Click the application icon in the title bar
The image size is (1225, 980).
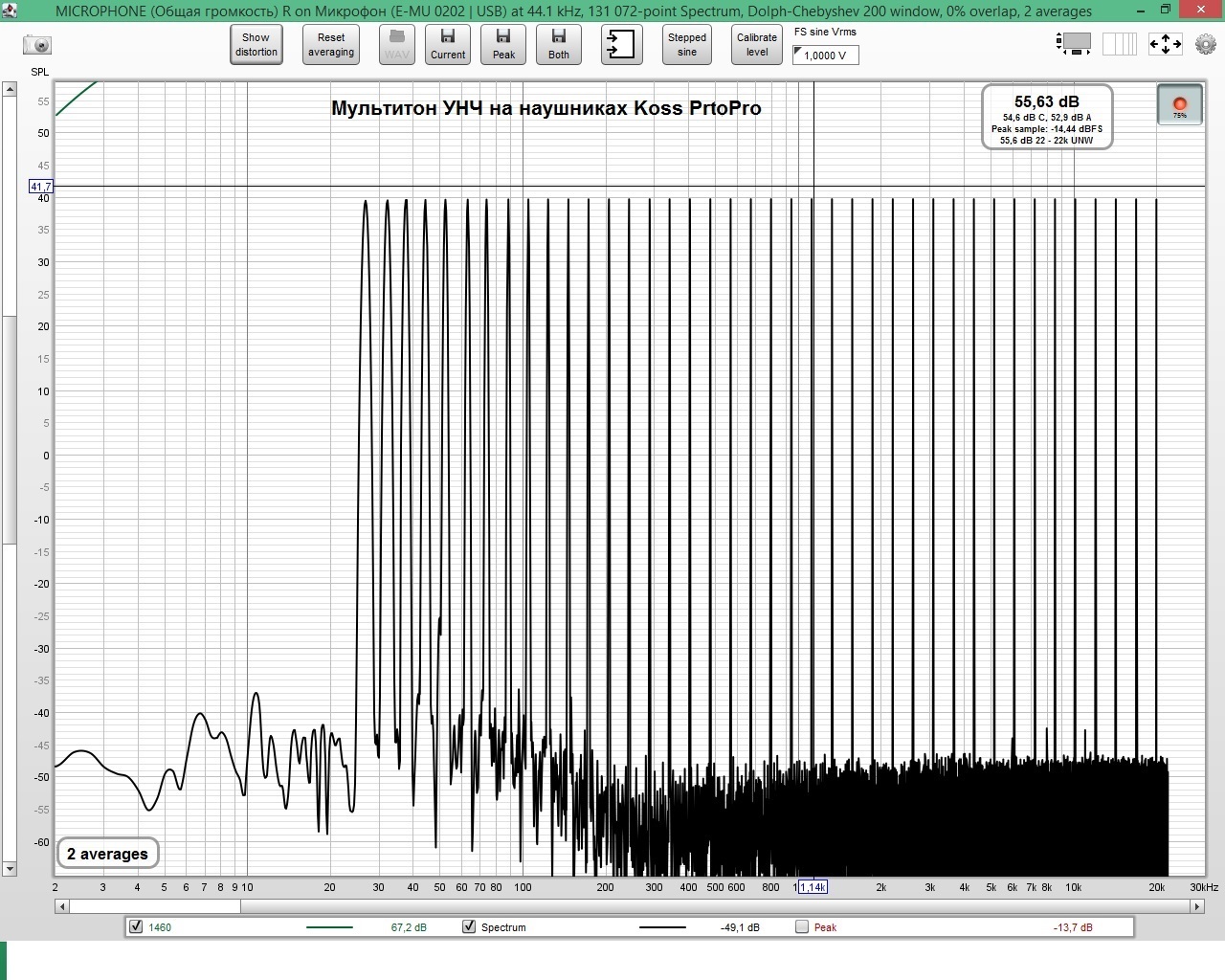[10, 11]
